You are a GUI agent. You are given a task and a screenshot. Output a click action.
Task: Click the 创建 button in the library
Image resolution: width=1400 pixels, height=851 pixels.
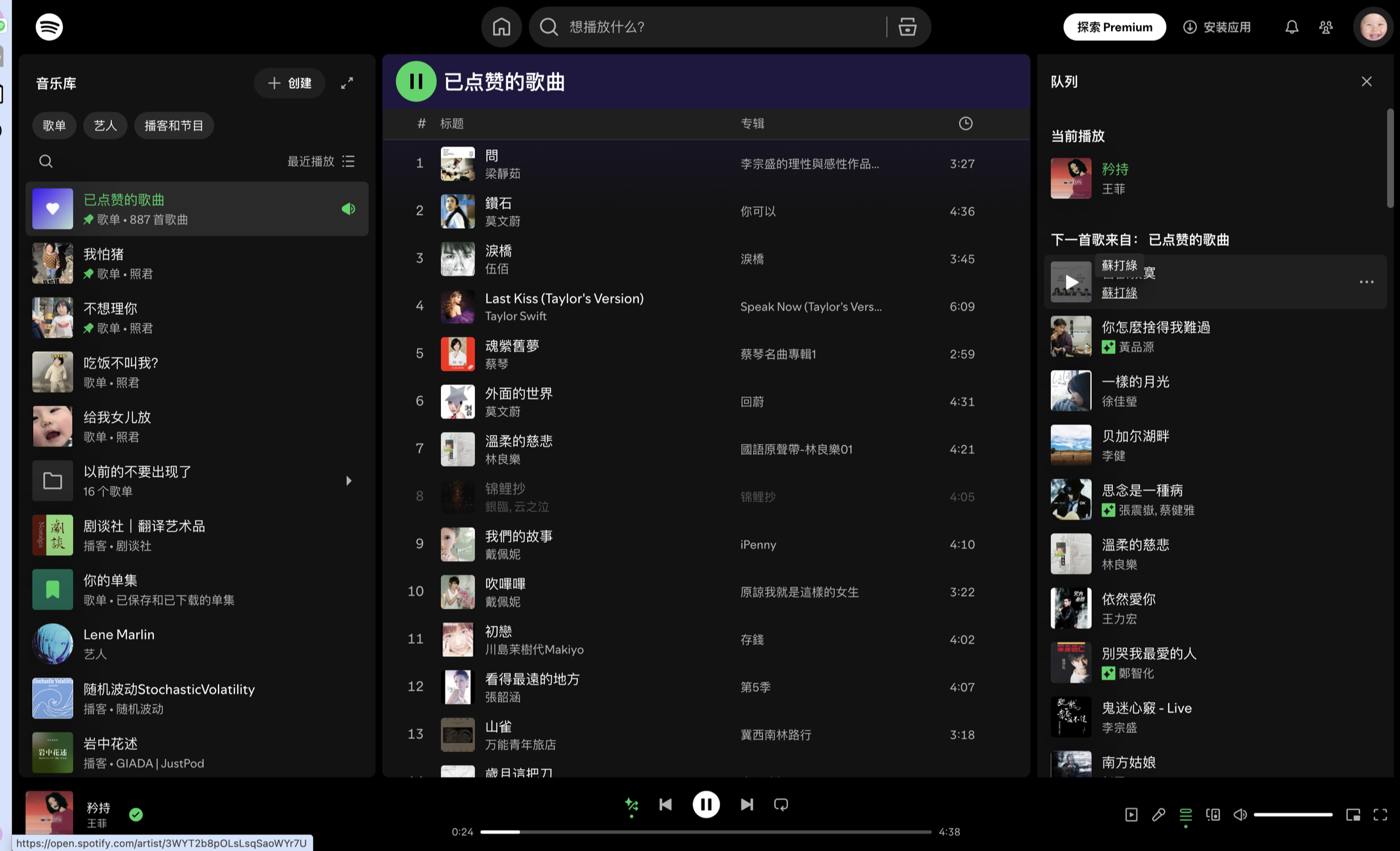pos(290,83)
